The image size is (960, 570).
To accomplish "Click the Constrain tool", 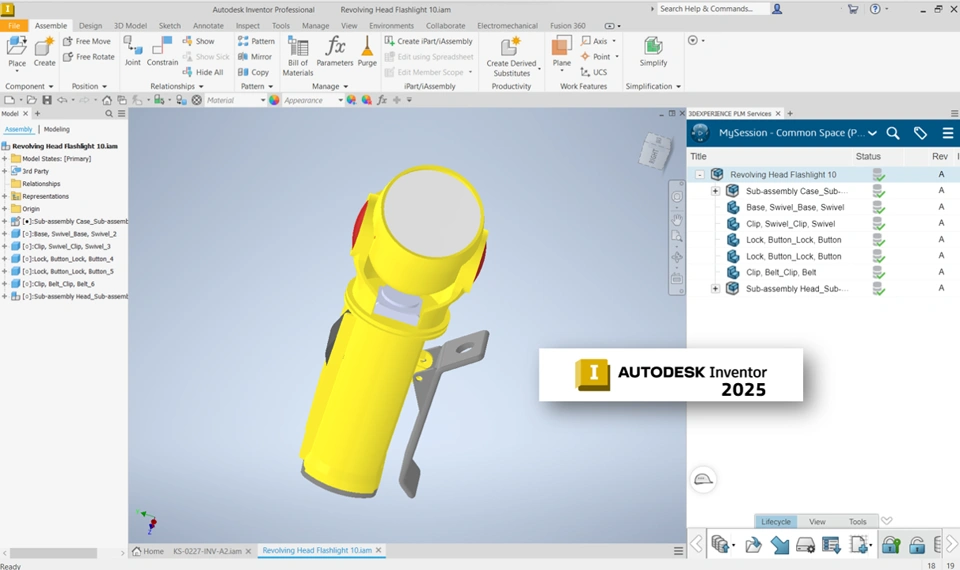I will (162, 51).
